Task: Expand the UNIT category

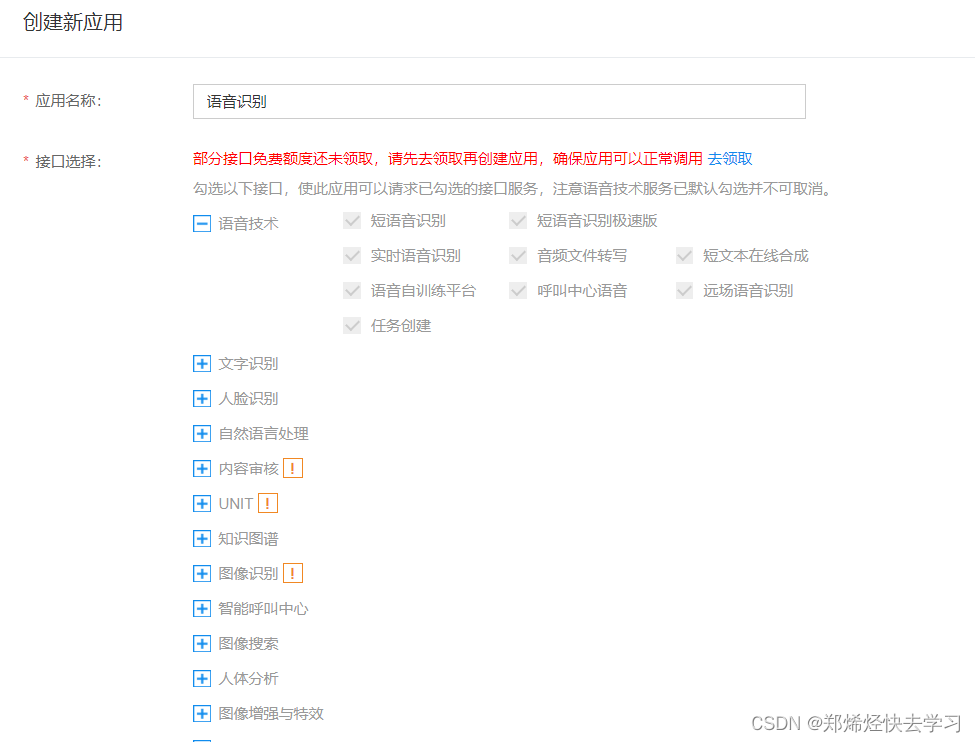Action: click(x=201, y=503)
